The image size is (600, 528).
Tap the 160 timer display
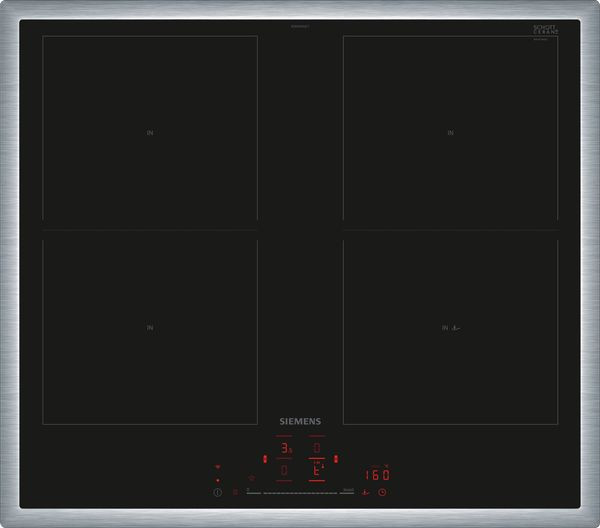point(376,474)
